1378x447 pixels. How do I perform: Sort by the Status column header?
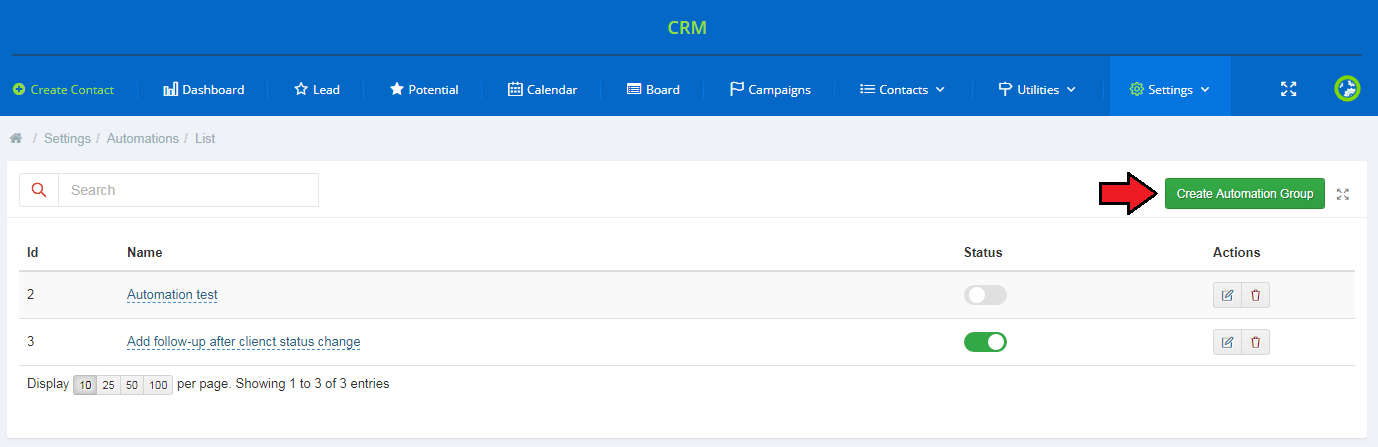pyautogui.click(x=983, y=252)
